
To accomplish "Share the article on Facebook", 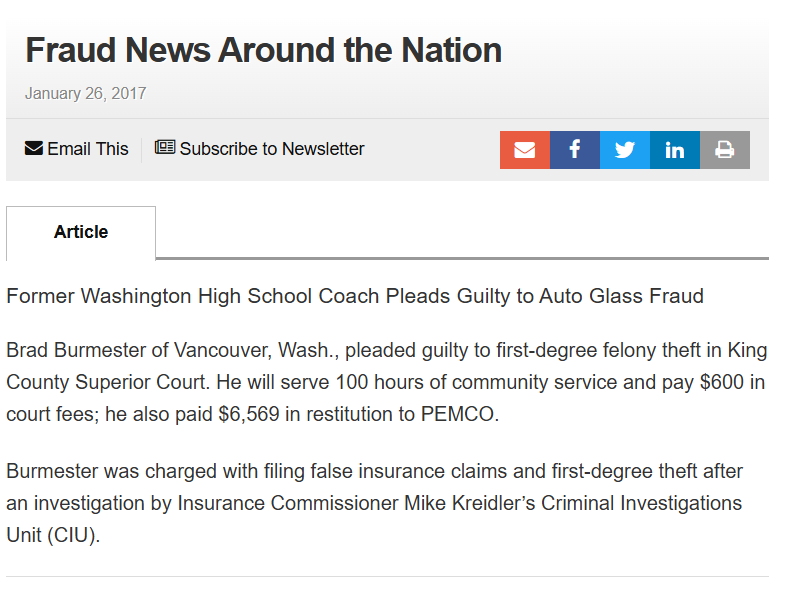I will click(x=575, y=150).
